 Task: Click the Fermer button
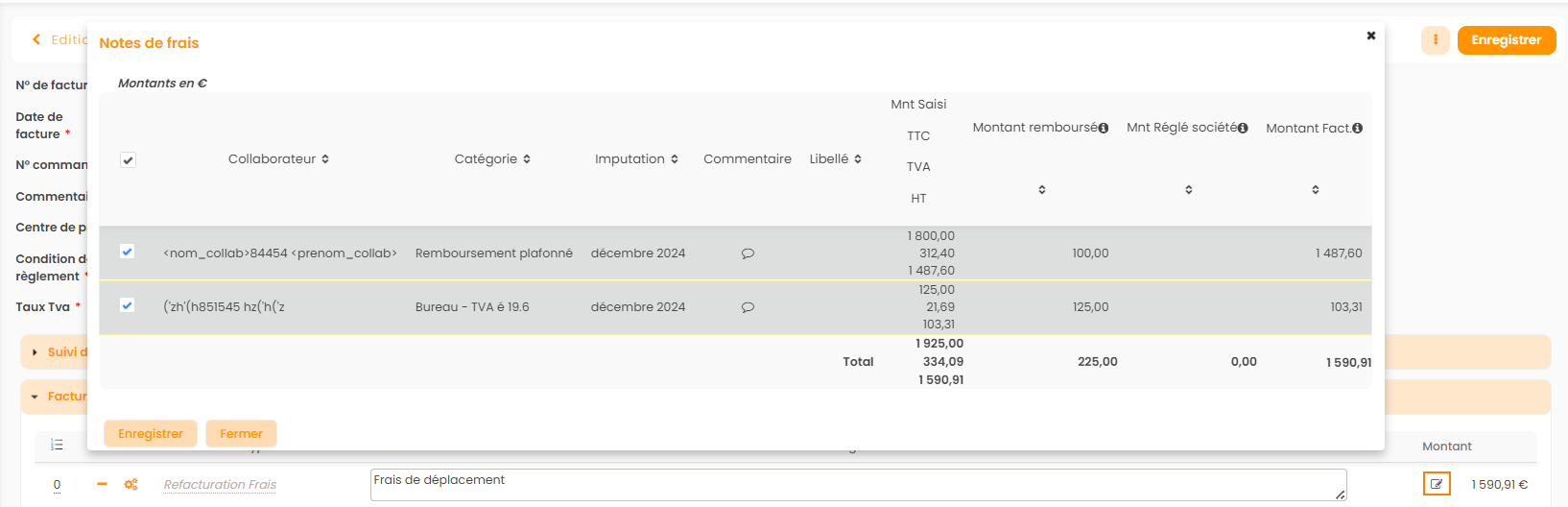click(241, 434)
